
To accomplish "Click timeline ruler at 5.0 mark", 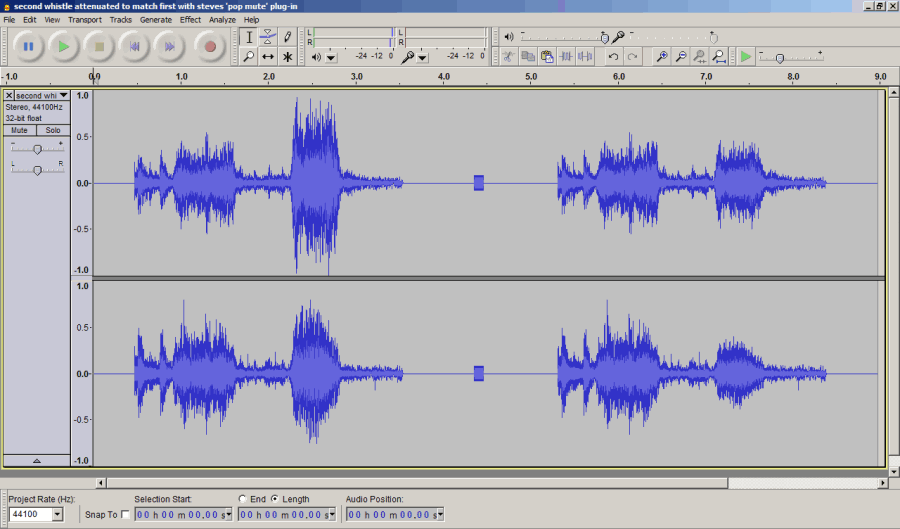I will (531, 77).
